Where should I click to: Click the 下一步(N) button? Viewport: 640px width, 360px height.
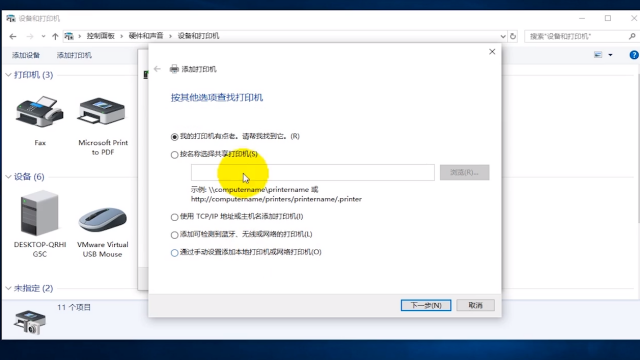point(426,305)
